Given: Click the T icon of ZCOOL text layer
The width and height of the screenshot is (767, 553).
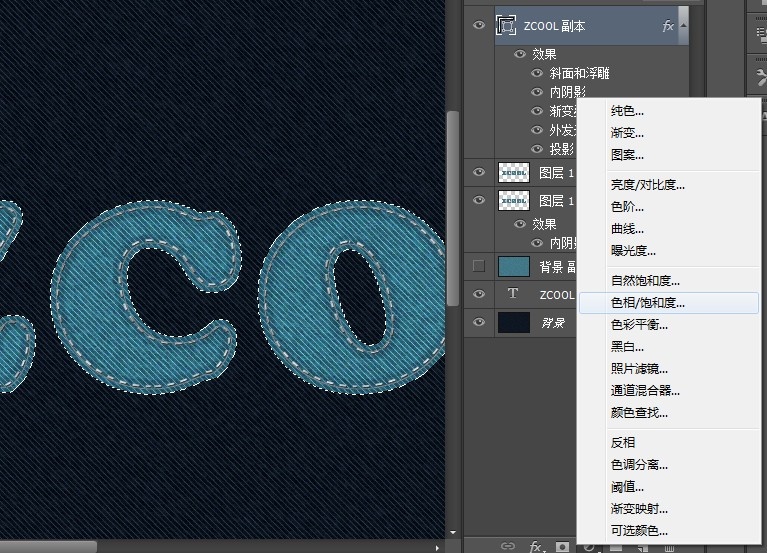Looking at the screenshot, I should pos(513,294).
